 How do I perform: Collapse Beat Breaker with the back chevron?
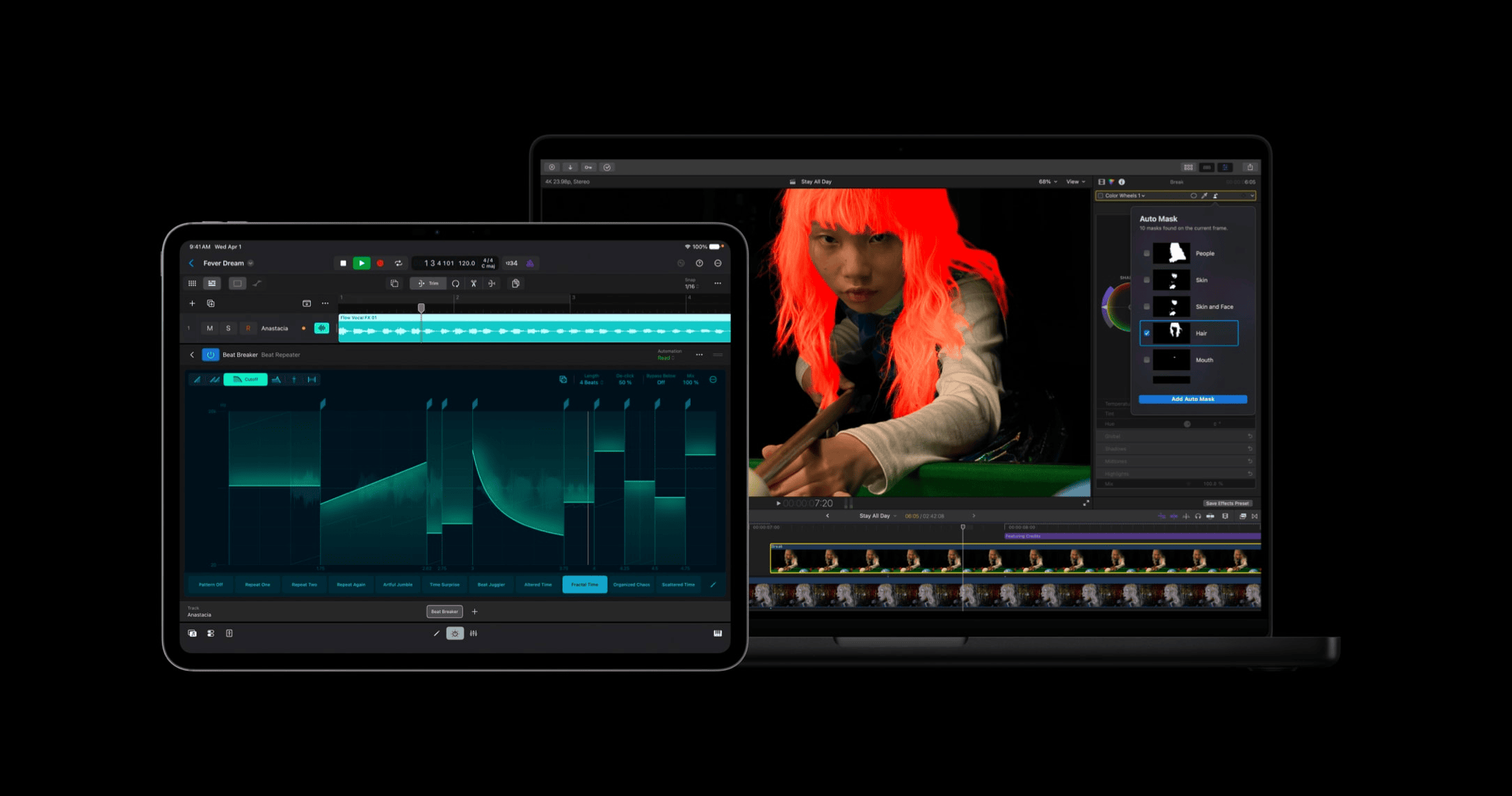click(192, 355)
